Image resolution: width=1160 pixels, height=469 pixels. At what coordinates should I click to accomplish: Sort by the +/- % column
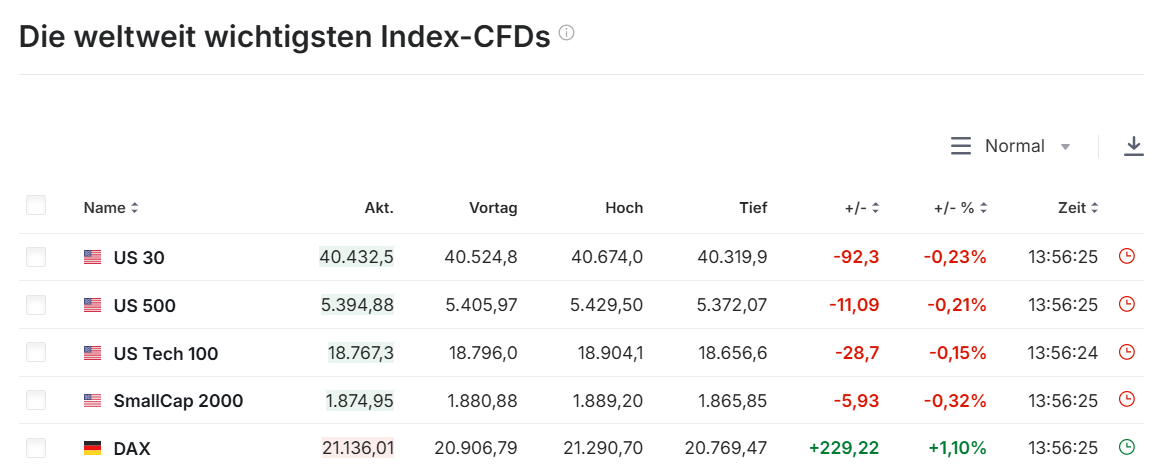(960, 208)
